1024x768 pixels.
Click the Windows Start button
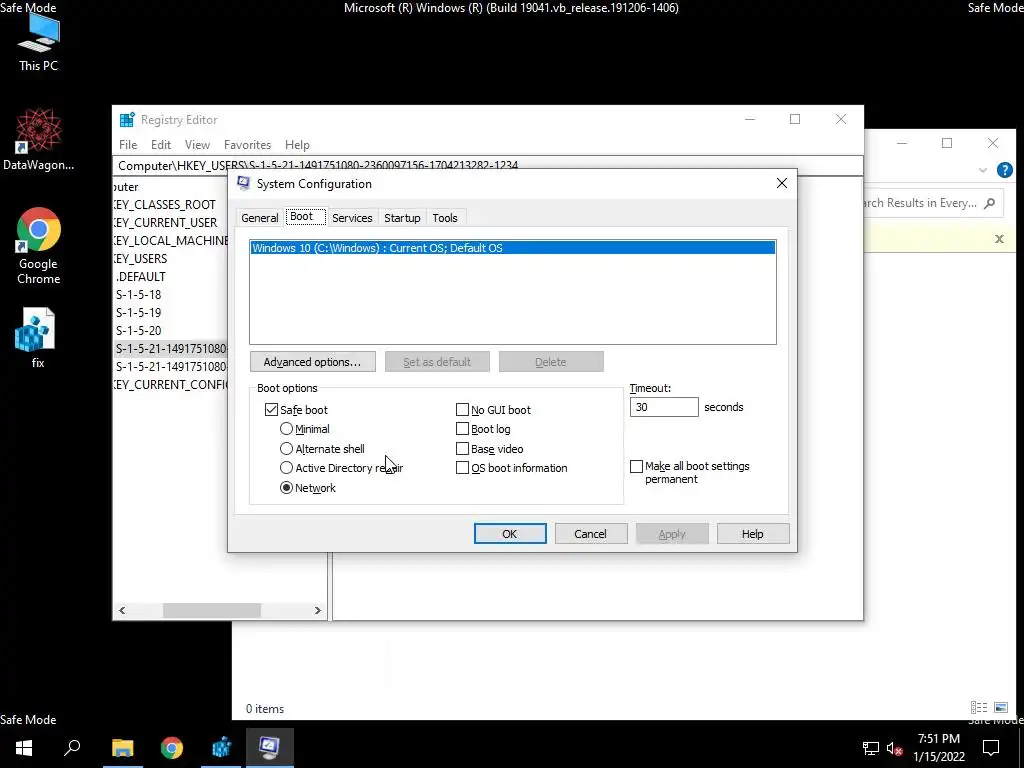24,747
